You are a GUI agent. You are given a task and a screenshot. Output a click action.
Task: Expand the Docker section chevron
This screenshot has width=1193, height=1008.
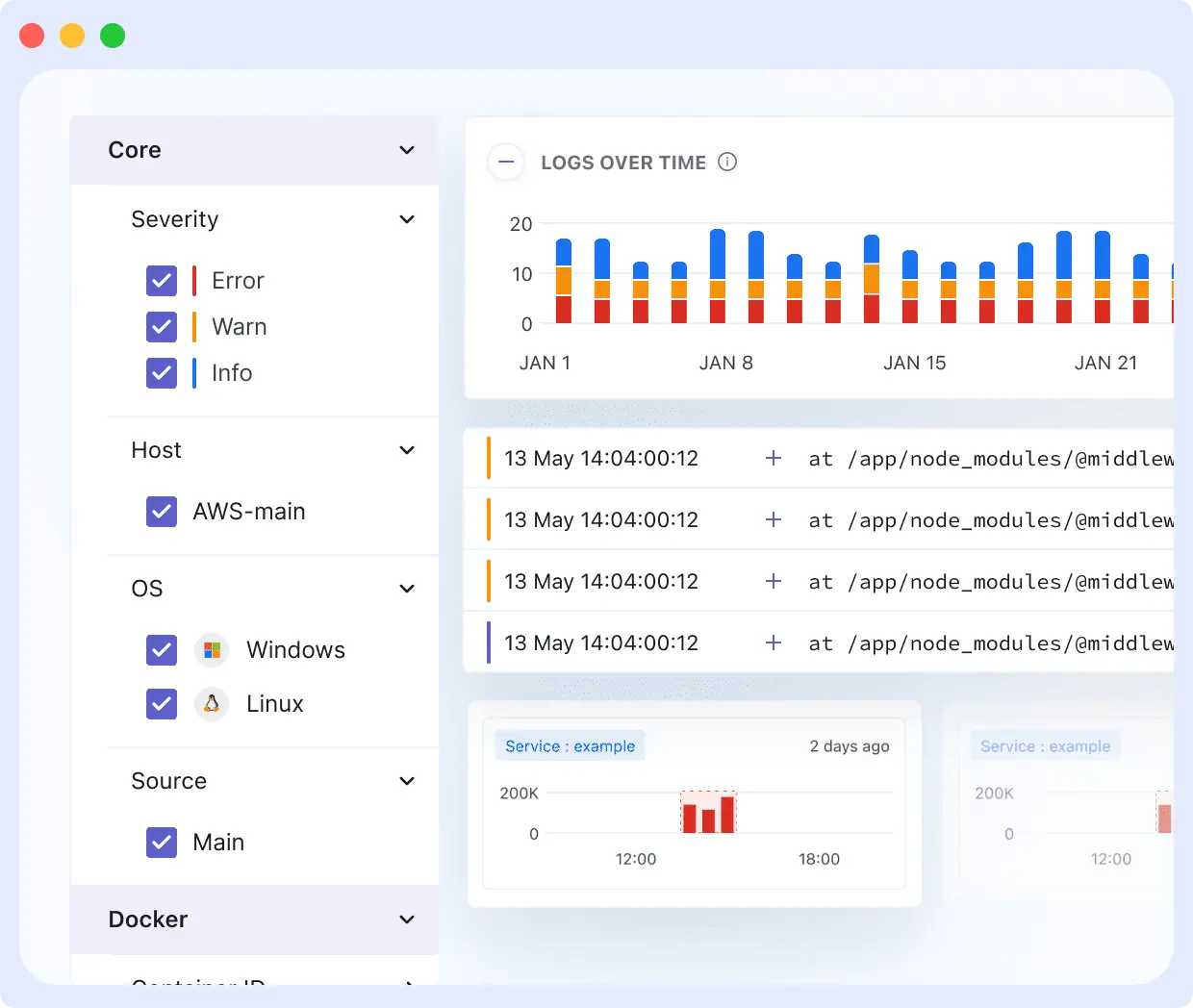(407, 920)
